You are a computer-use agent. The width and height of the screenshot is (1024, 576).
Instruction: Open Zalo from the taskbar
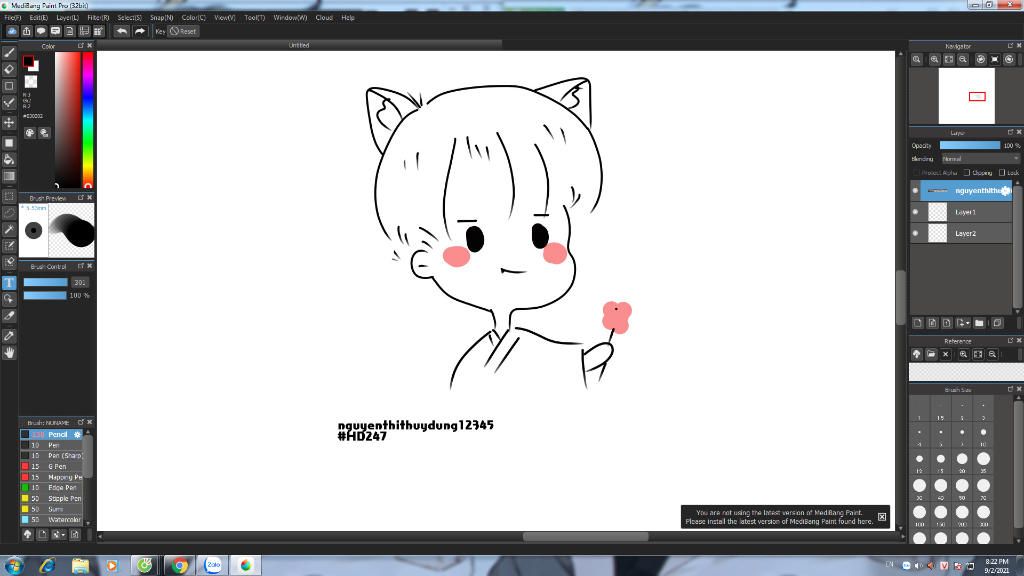point(213,566)
